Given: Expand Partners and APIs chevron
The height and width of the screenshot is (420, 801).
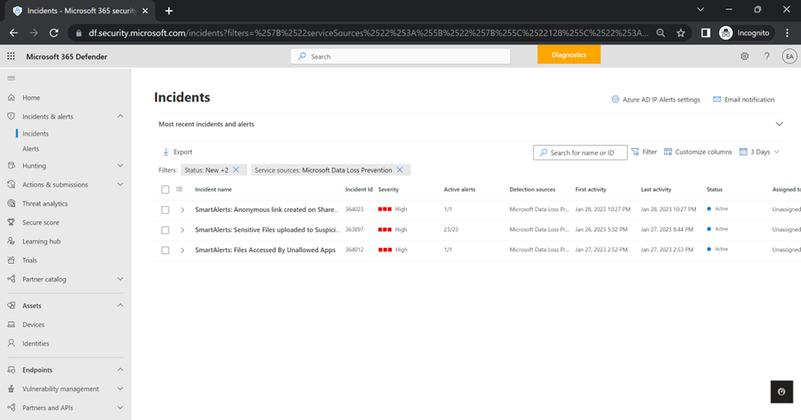Looking at the screenshot, I should pos(120,408).
